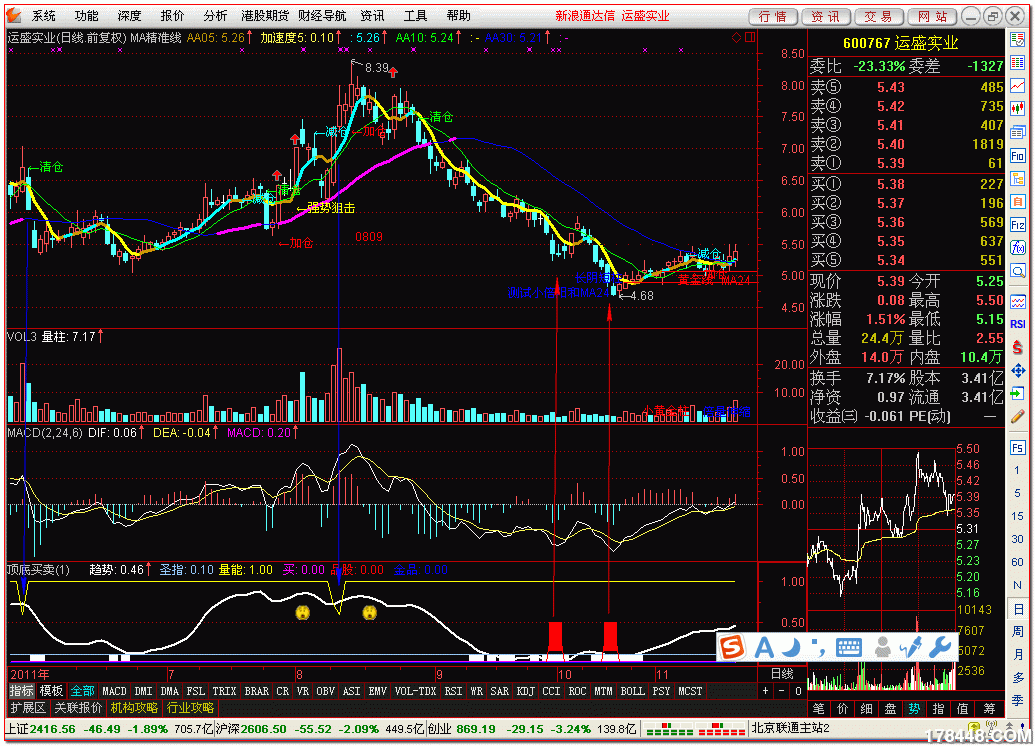The image size is (1035, 746).
Task: Open the 帮助 menu
Action: [x=459, y=15]
